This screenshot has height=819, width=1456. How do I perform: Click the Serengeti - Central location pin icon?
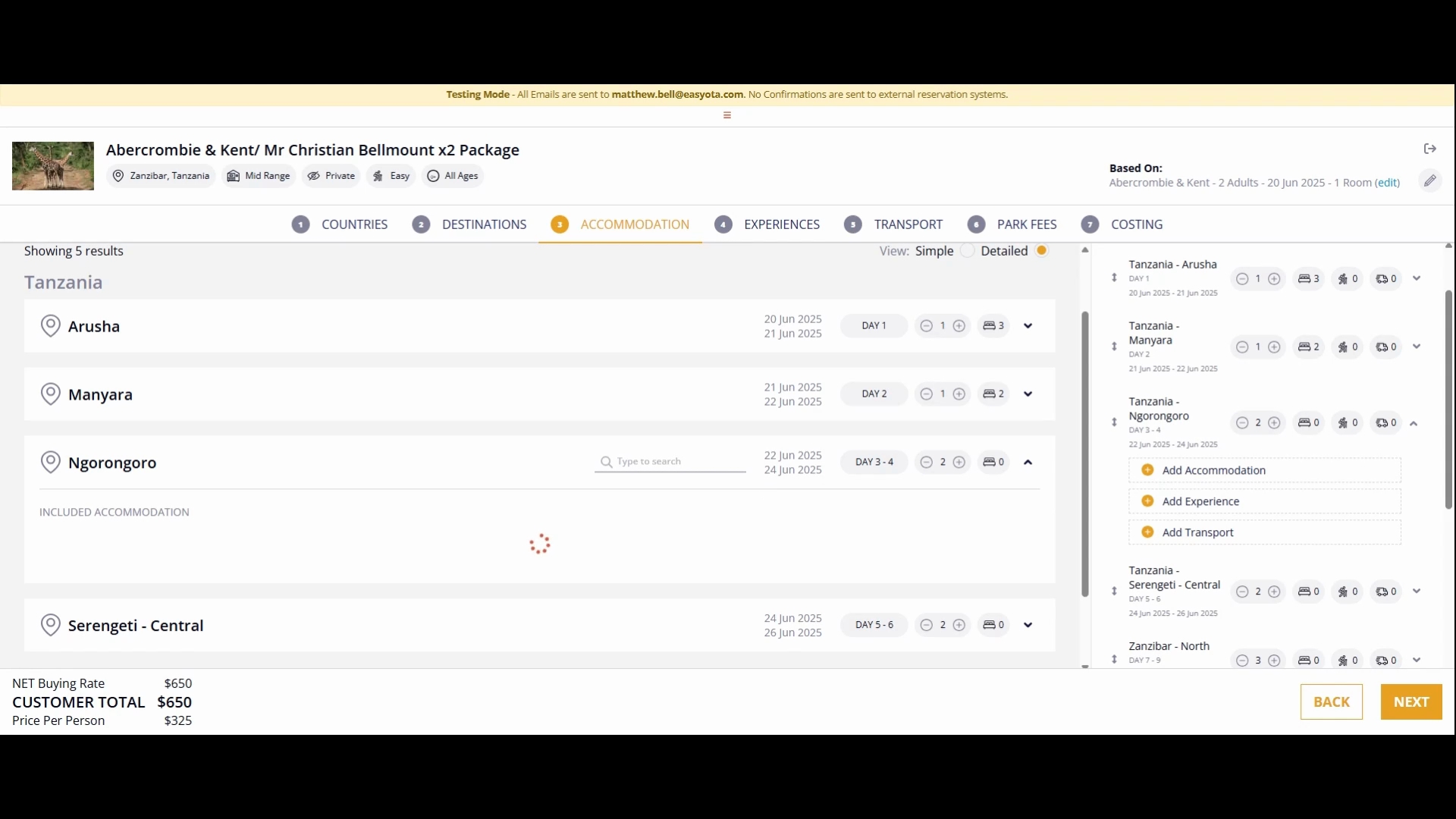click(x=50, y=626)
